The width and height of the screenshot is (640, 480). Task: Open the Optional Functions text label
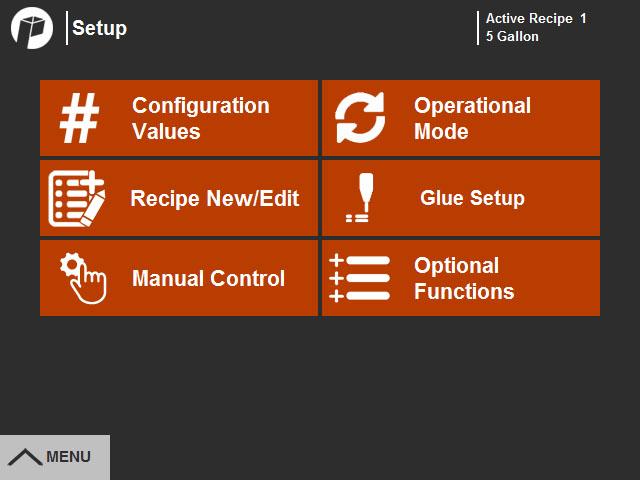(464, 278)
